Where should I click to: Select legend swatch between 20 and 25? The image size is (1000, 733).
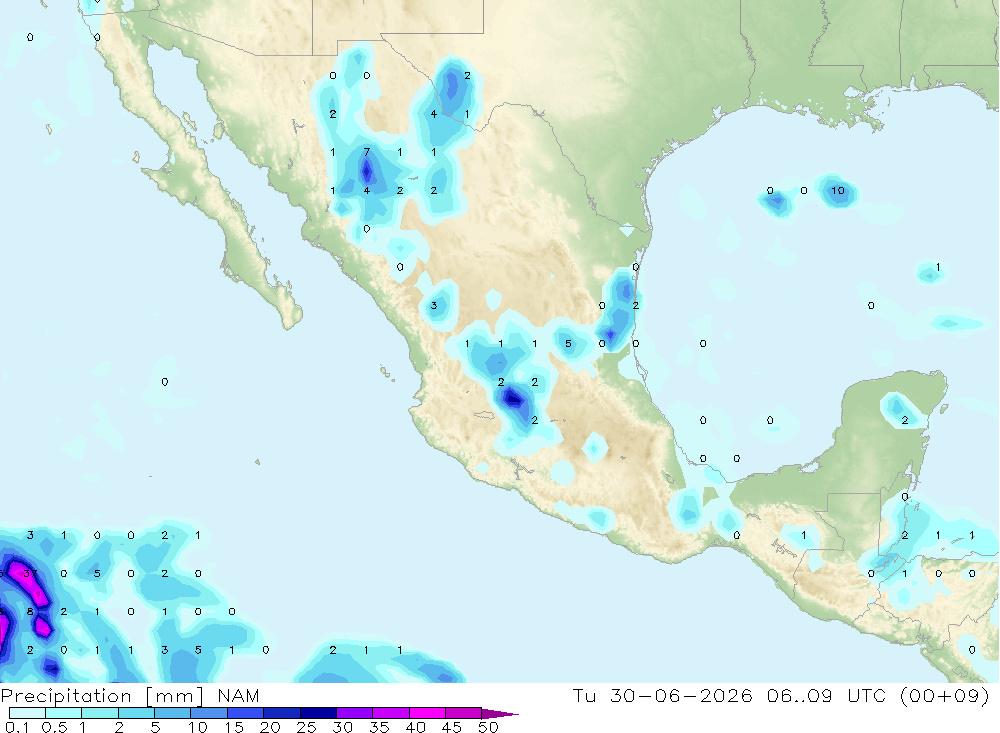coord(281,713)
